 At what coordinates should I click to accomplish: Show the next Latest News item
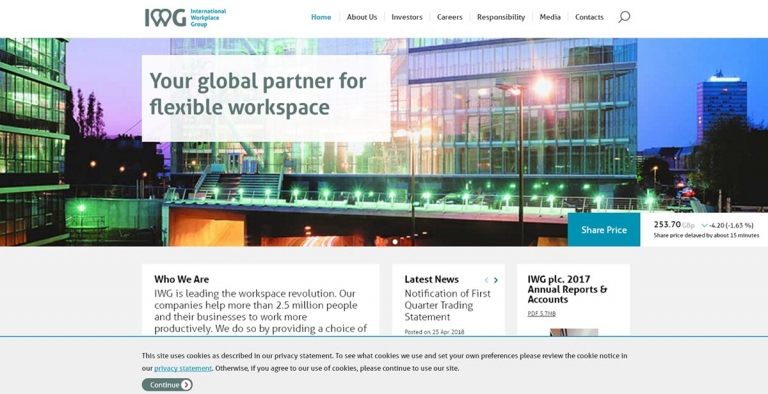[x=496, y=280]
